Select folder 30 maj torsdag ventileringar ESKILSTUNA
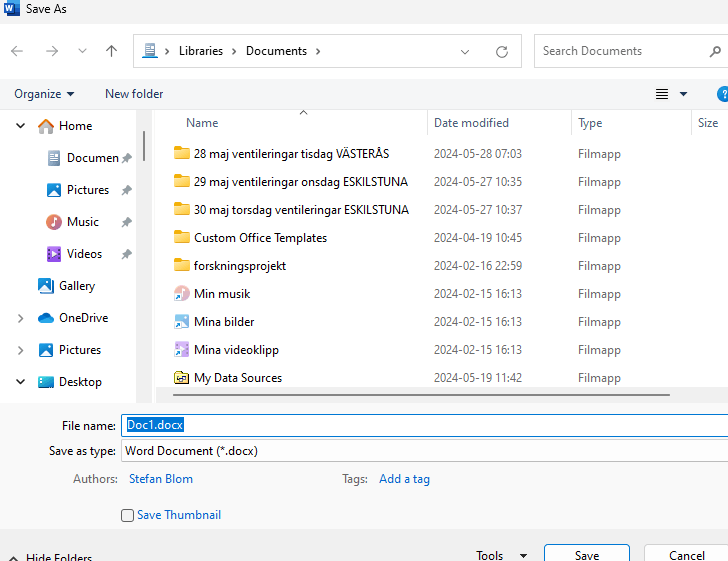 click(301, 210)
